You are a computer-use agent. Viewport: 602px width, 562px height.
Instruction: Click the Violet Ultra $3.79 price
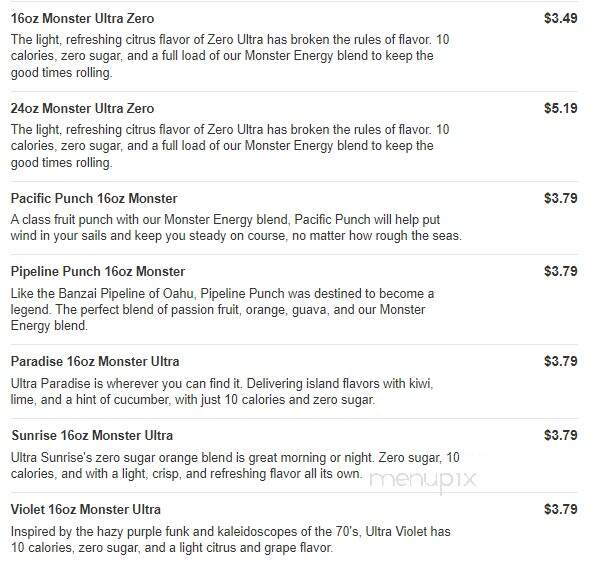(x=561, y=509)
